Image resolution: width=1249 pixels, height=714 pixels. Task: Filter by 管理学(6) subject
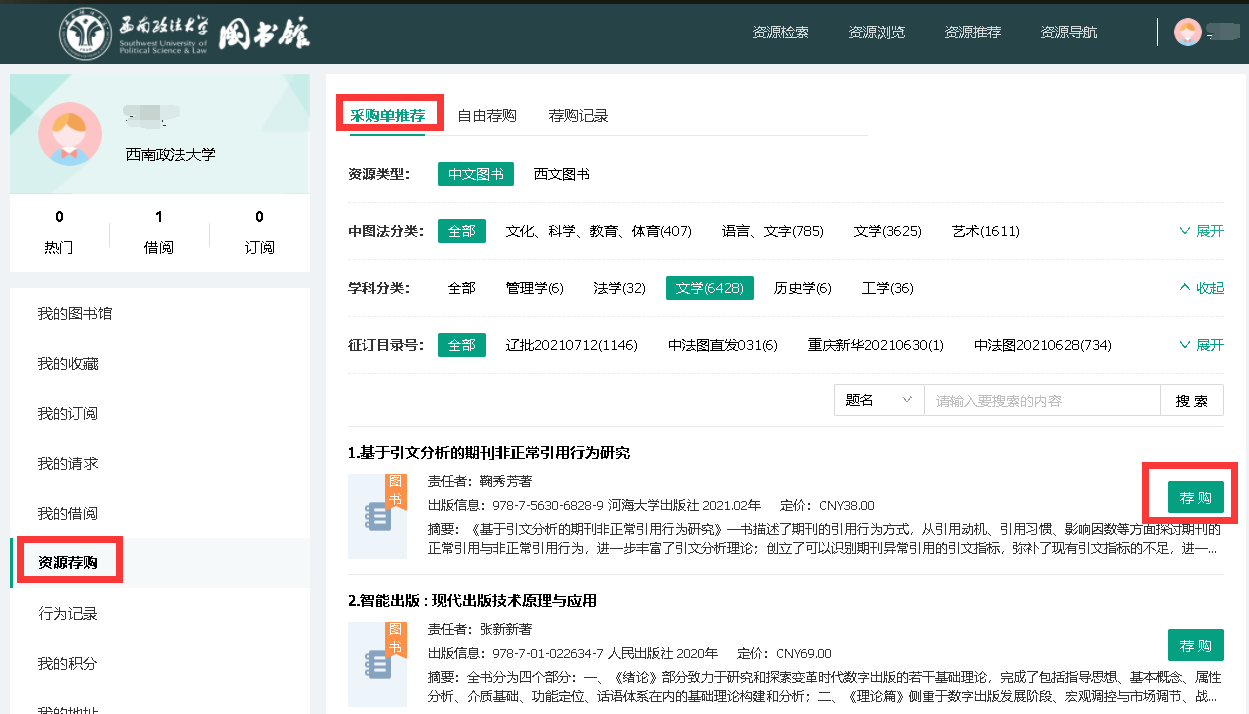(x=535, y=288)
